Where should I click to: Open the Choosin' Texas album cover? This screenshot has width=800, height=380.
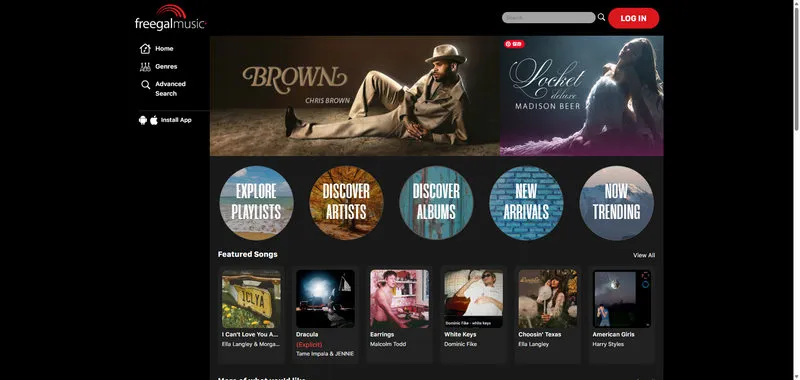click(x=547, y=299)
